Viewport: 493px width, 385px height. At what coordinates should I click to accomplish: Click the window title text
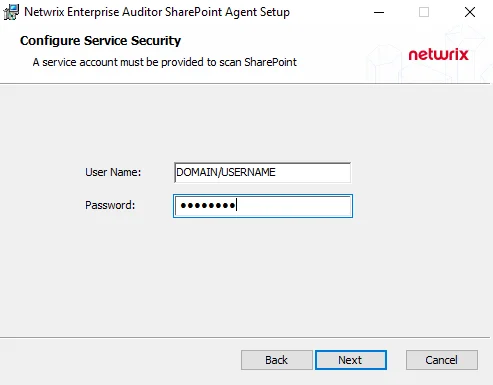click(157, 12)
